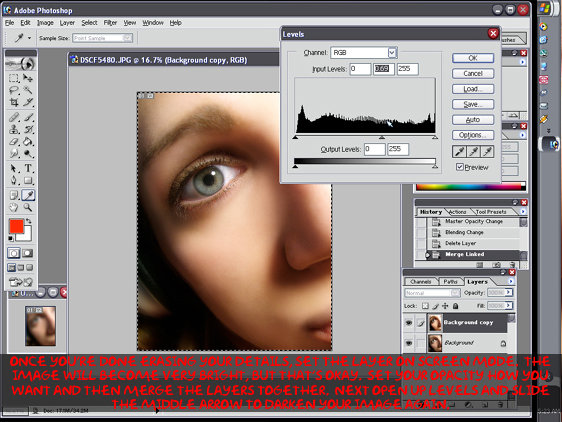This screenshot has height=422, width=562.
Task: Select the Zoom tool
Action: coord(28,207)
